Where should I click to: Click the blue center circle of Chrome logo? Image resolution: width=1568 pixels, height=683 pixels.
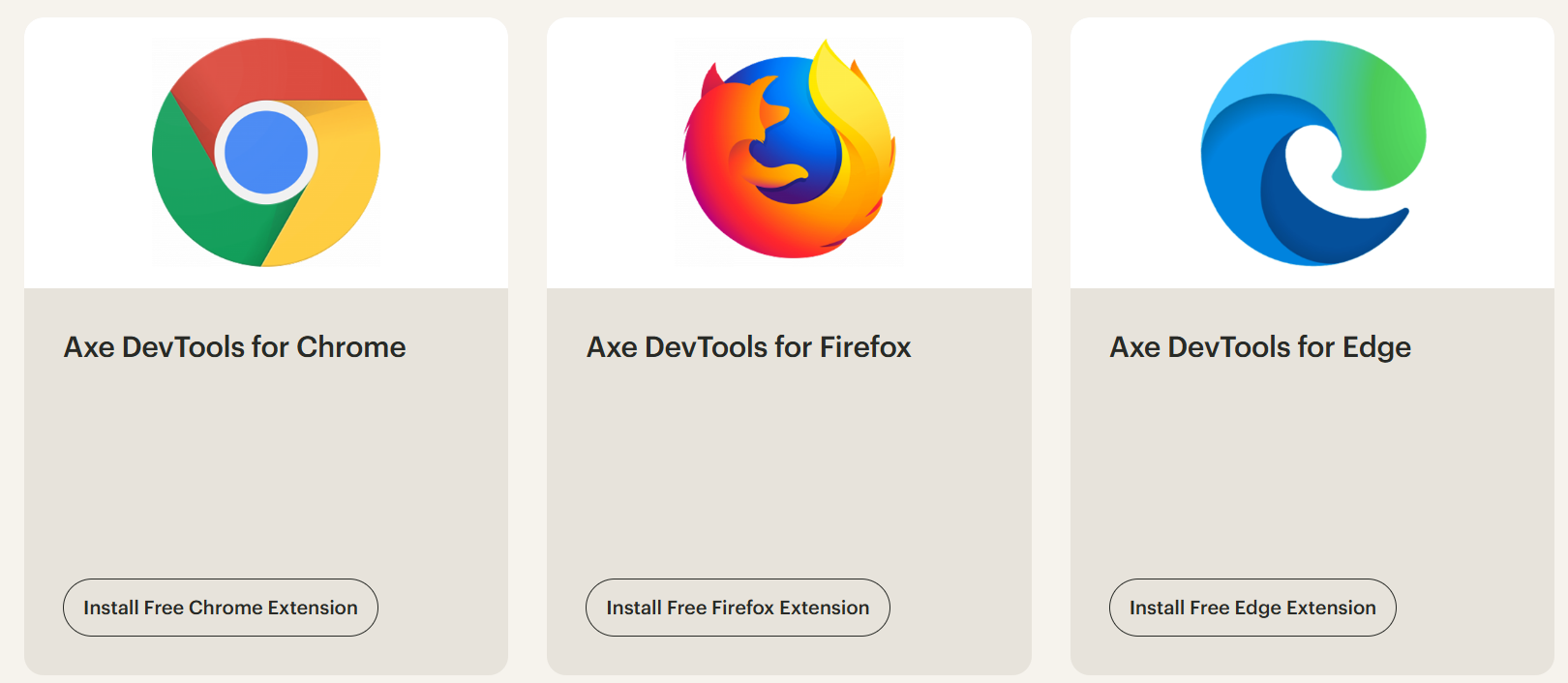266,153
